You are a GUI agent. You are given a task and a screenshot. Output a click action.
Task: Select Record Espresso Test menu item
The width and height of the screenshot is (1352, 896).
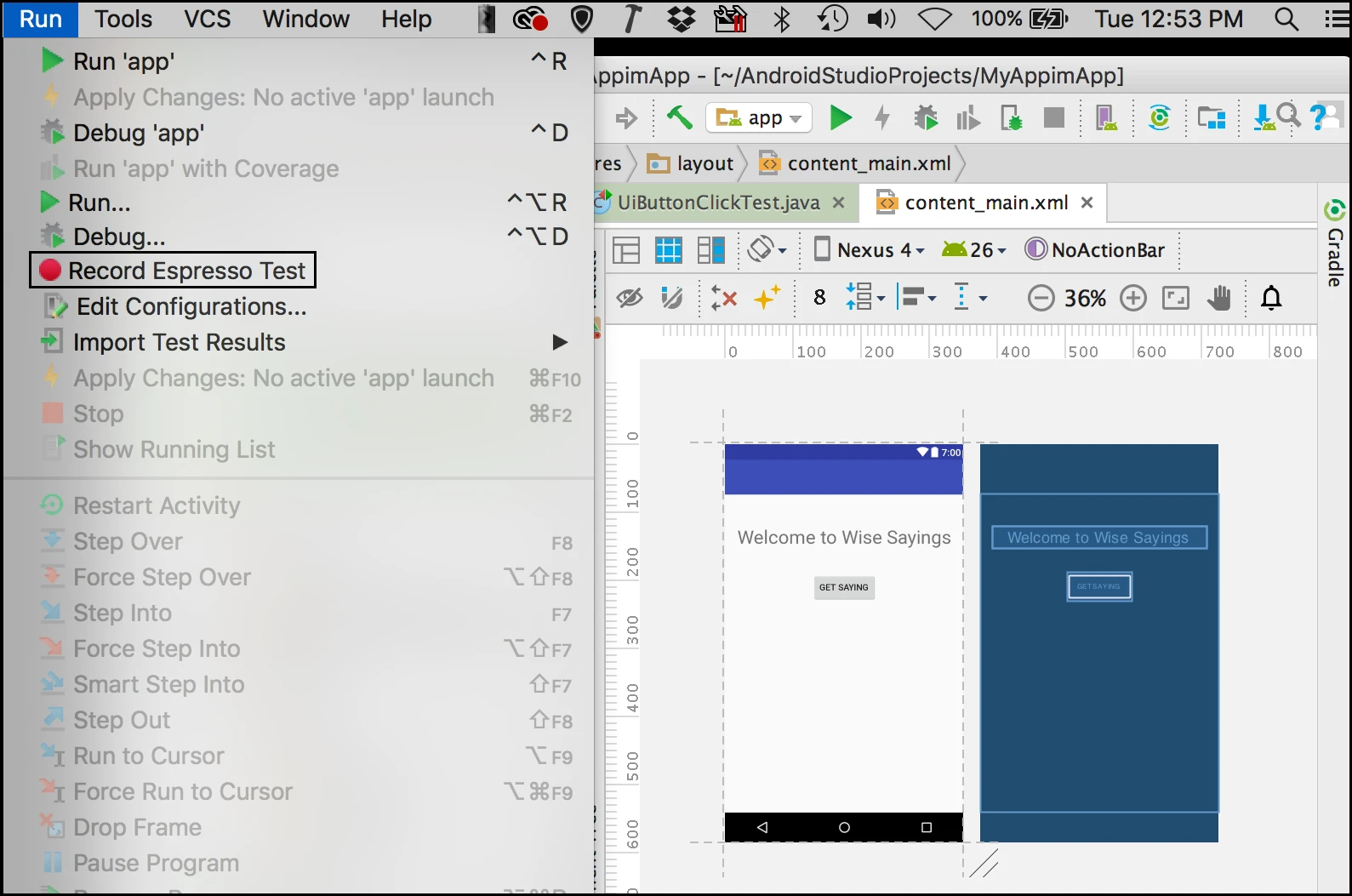point(173,271)
